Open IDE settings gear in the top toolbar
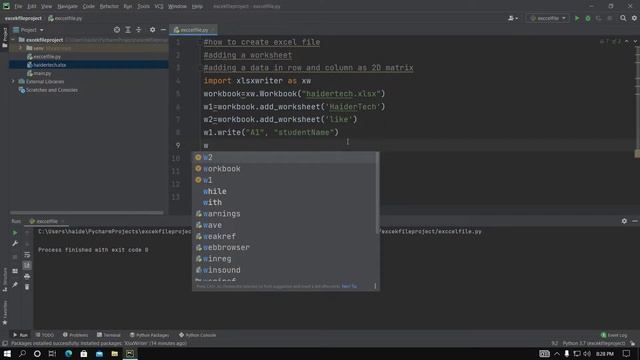This screenshot has height=360, width=640. pos(634,18)
